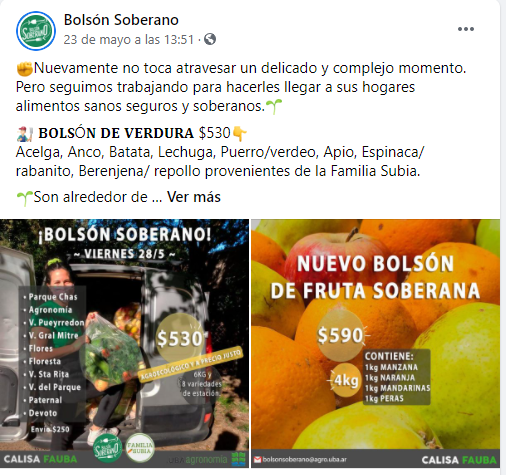Click the $530 price circle on flyer
This screenshot has height=475, width=506.
[x=180, y=338]
